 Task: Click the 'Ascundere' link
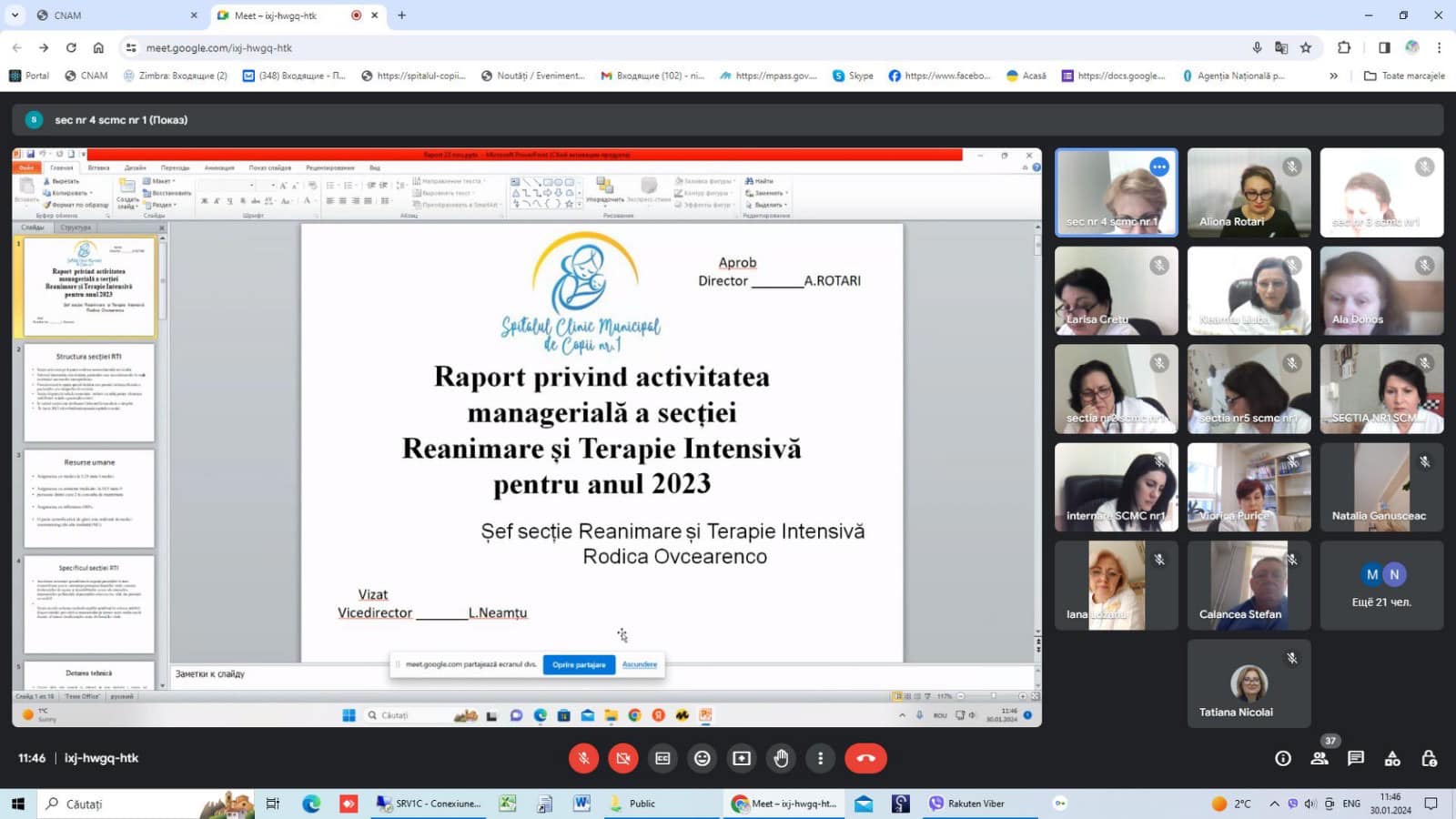(640, 664)
